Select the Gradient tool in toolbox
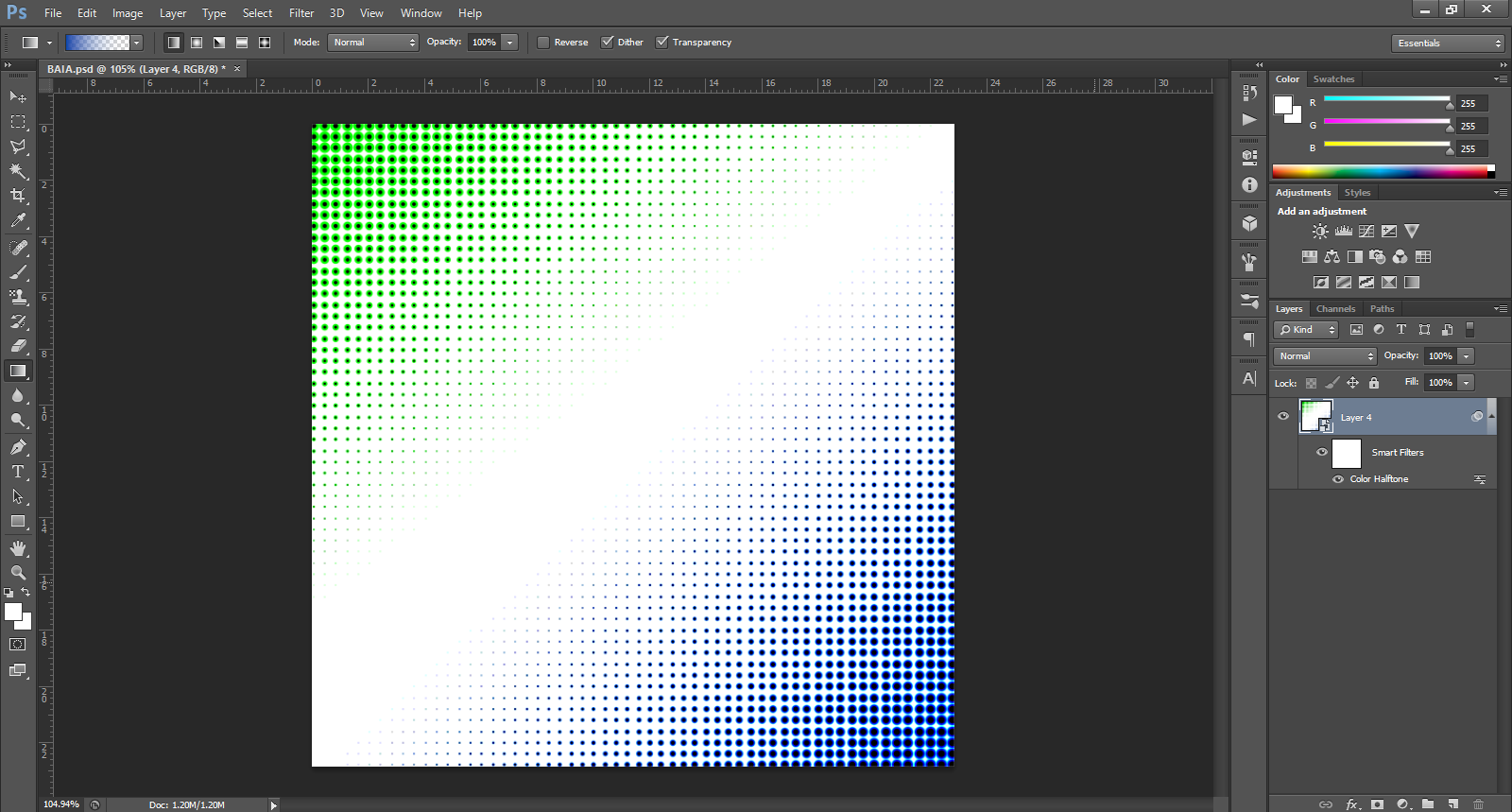The height and width of the screenshot is (812, 1512). [18, 371]
